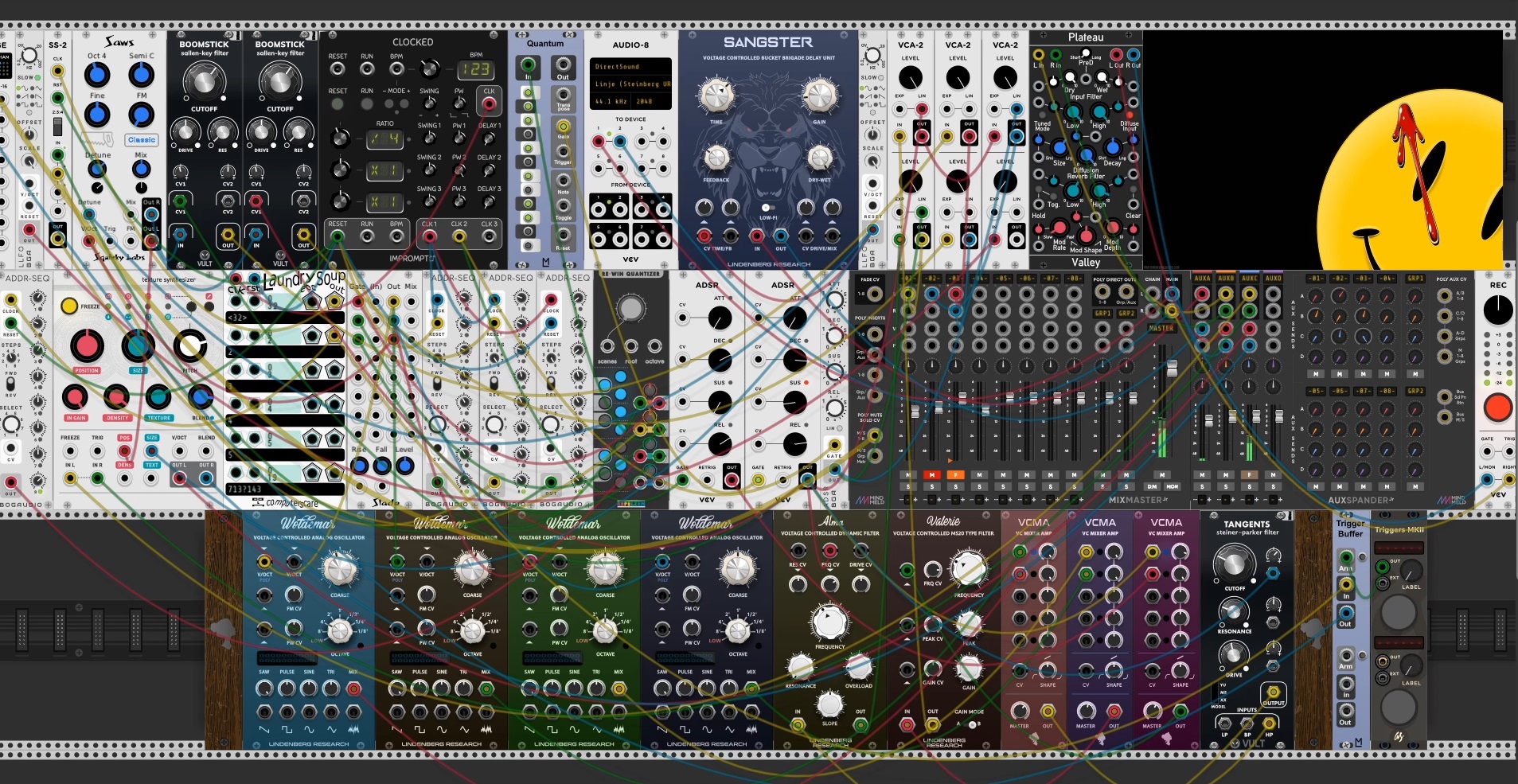Open the AUDIO-8 44.1 kHz sample rate selector

pyautogui.click(x=611, y=101)
